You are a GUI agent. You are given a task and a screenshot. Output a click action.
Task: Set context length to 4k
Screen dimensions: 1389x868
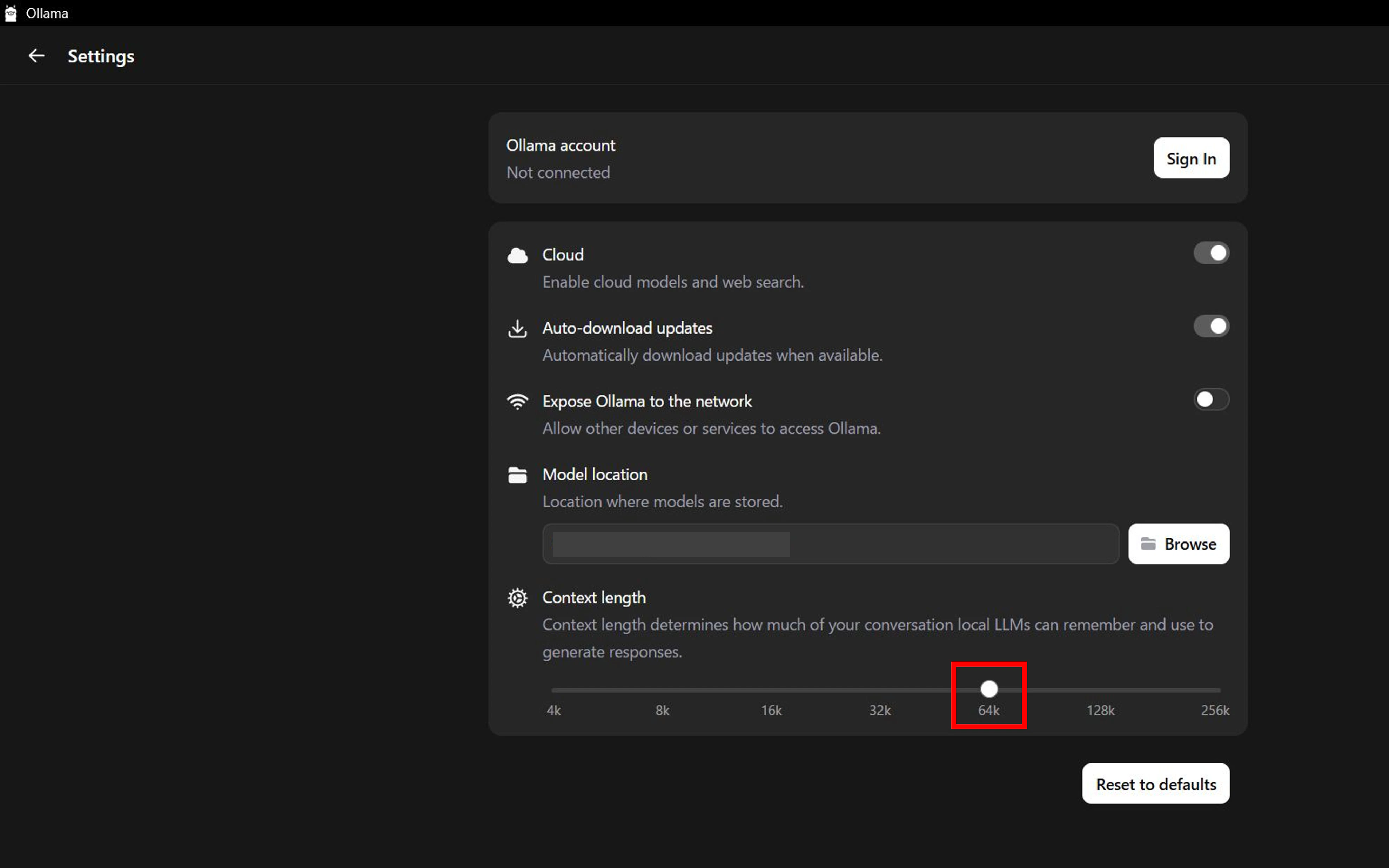(553, 711)
